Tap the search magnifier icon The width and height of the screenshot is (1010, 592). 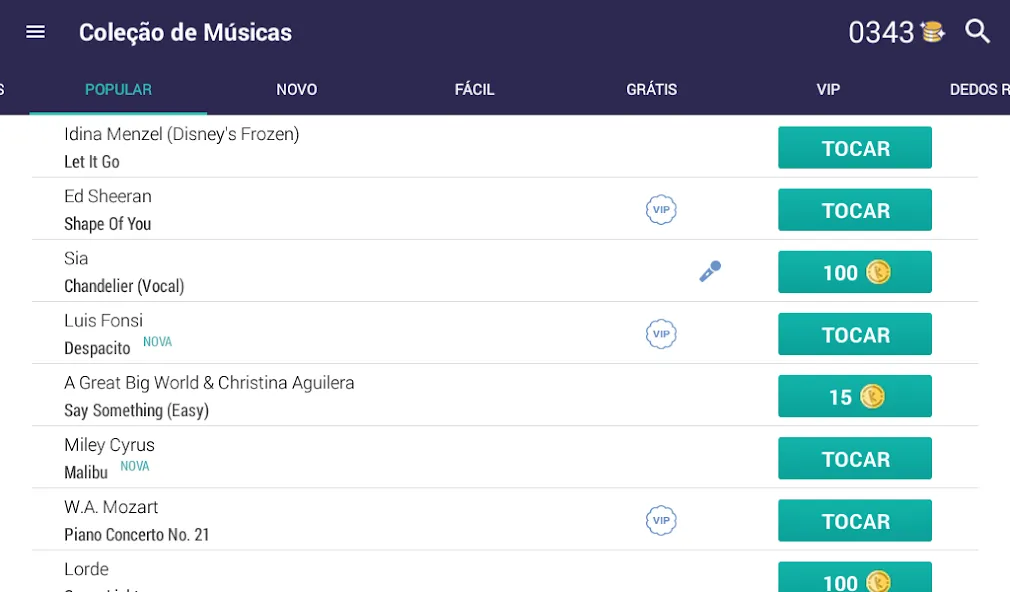(977, 31)
